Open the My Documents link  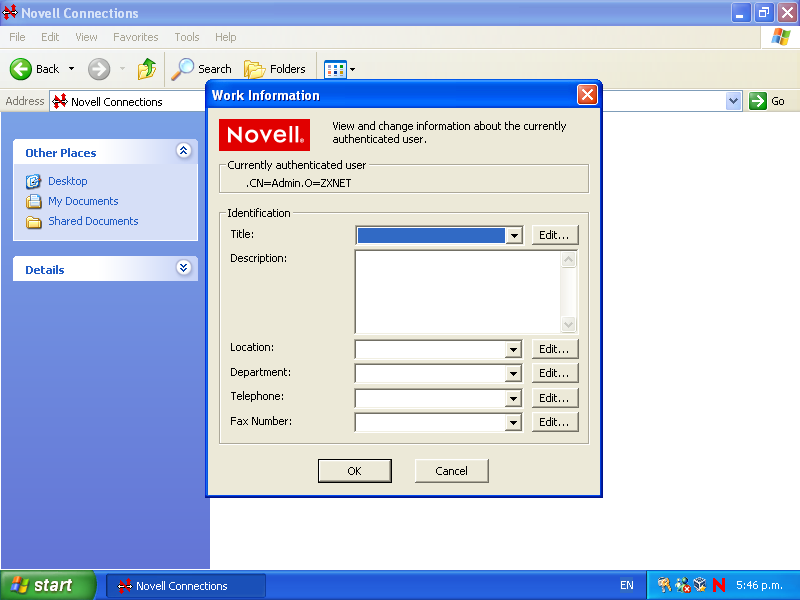tap(83, 201)
